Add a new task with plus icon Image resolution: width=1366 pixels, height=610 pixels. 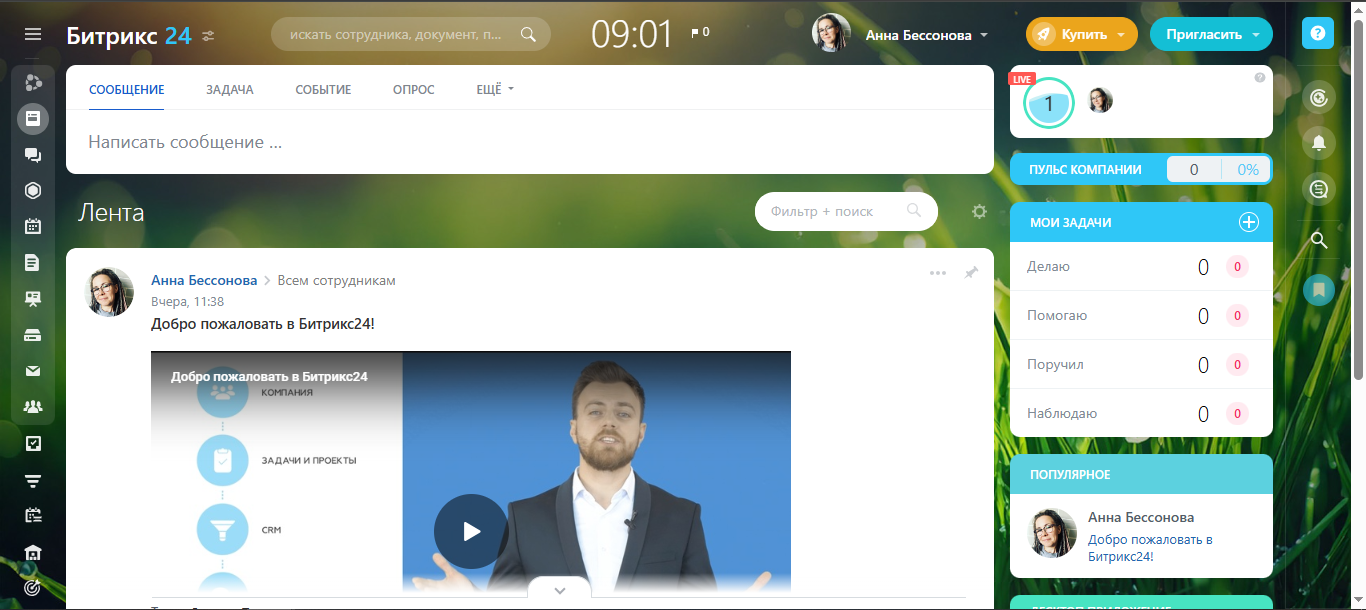pyautogui.click(x=1249, y=222)
